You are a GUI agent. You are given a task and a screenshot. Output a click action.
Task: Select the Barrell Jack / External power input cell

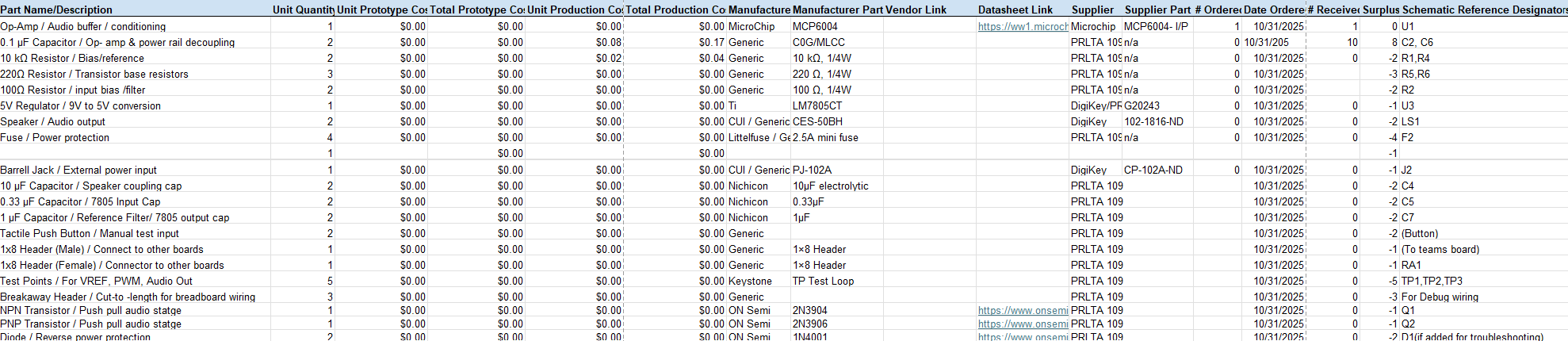coord(78,170)
